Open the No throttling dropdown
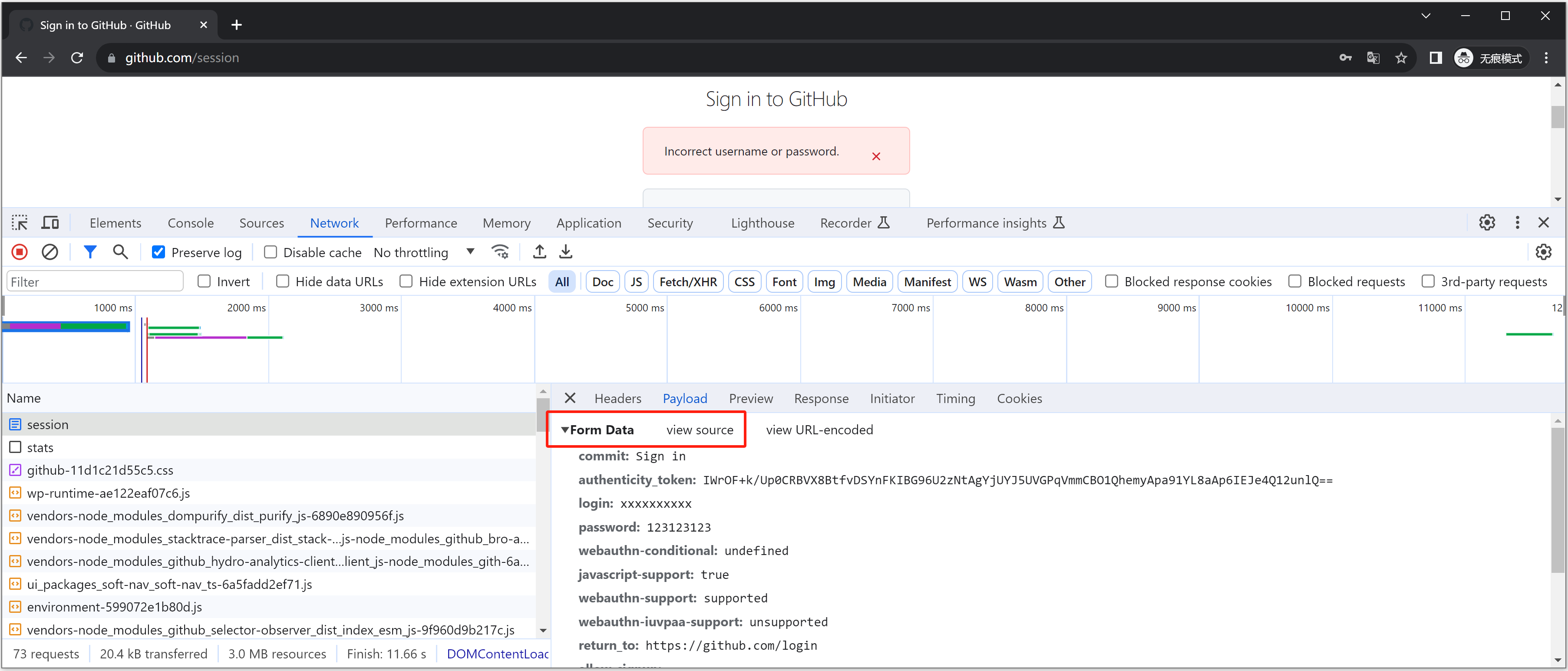This screenshot has height=671, width=1568. tap(424, 252)
